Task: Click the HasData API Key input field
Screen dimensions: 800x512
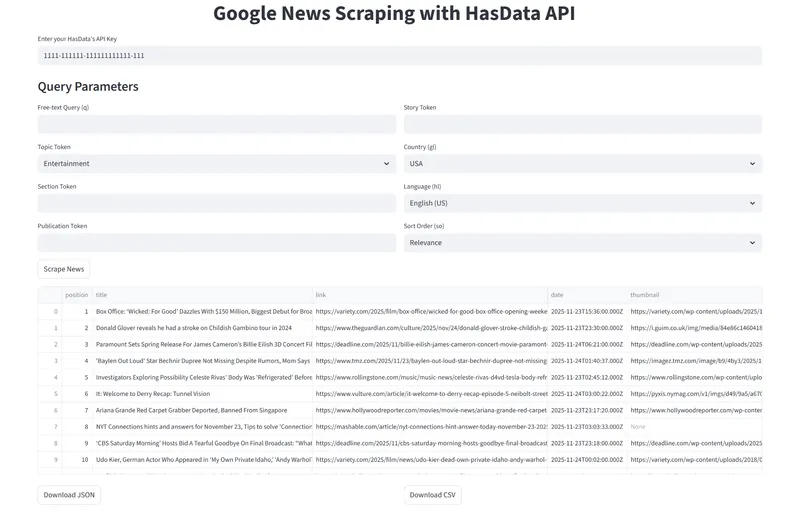Action: click(x=400, y=56)
